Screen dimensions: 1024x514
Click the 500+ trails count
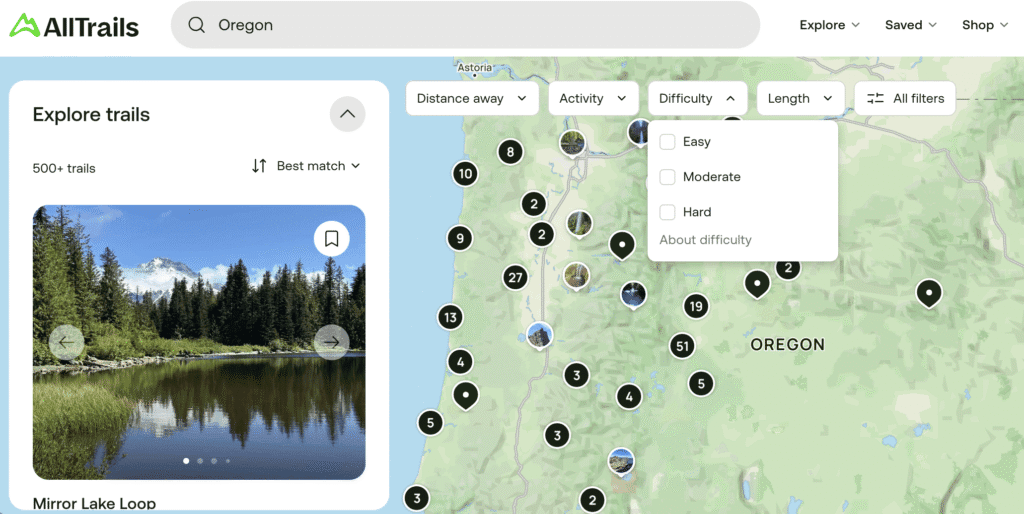[64, 169]
